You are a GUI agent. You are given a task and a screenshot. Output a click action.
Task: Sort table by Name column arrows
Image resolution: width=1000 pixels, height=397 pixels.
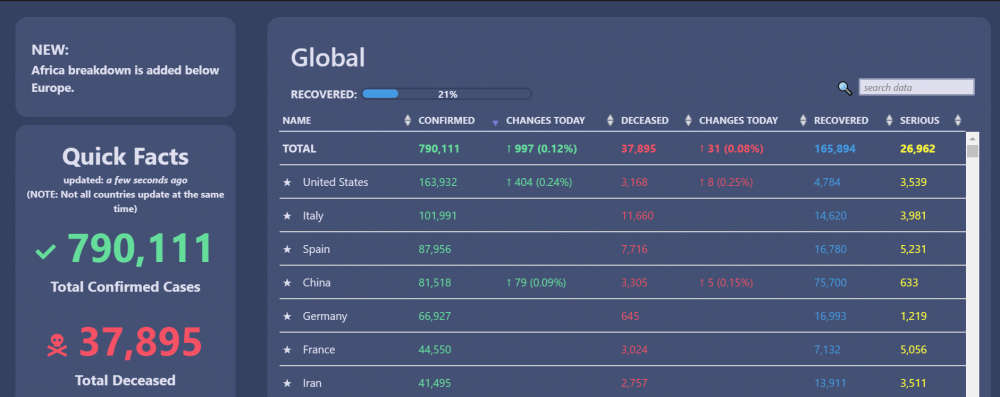coord(408,120)
